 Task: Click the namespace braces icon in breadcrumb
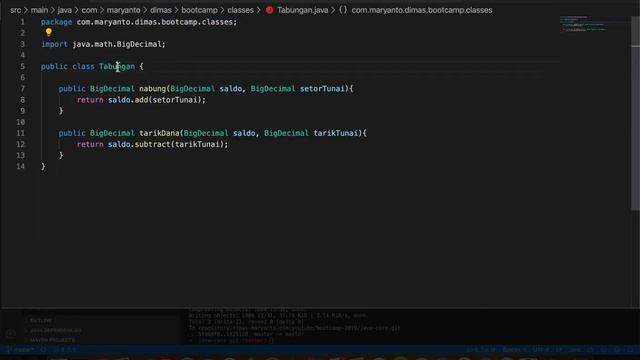point(343,10)
